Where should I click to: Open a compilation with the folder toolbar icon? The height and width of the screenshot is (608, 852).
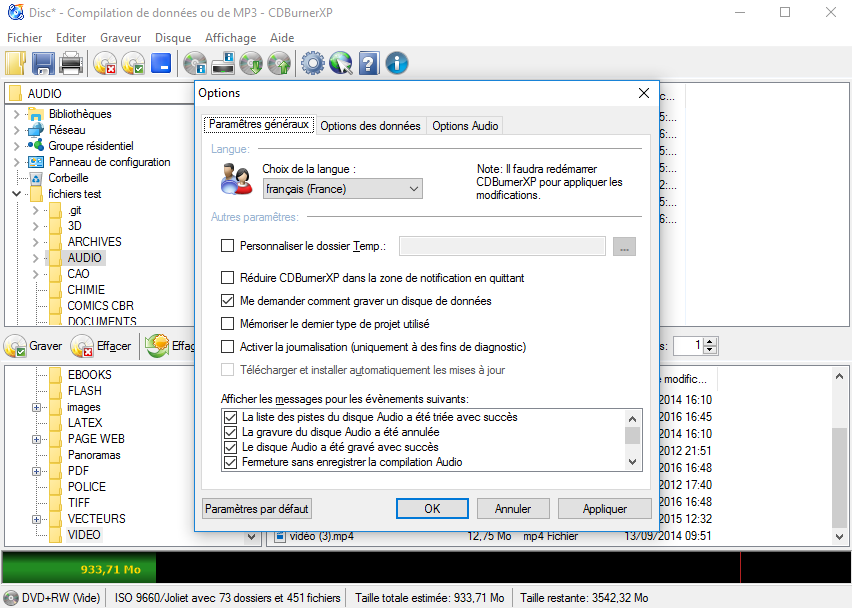(x=16, y=63)
